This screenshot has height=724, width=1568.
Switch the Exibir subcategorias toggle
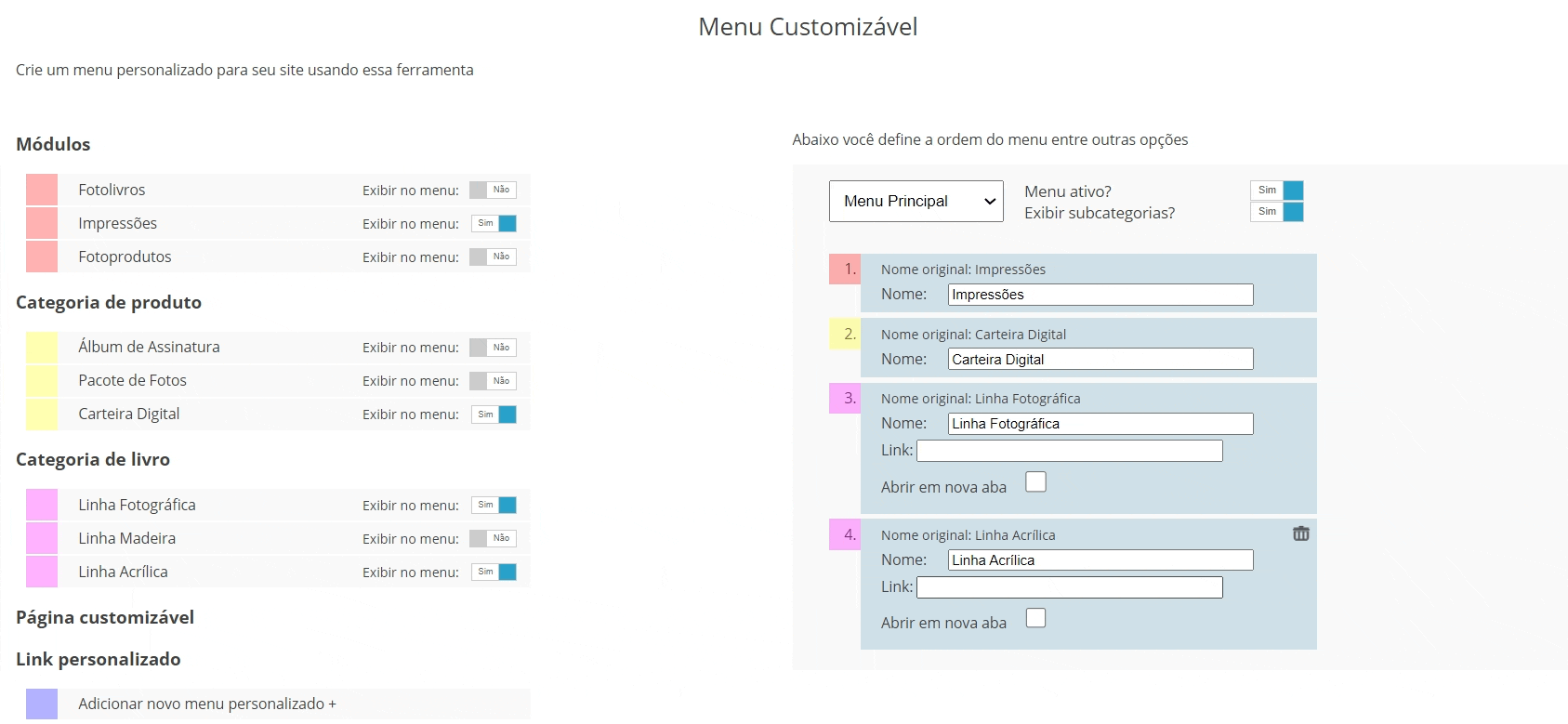(1276, 212)
